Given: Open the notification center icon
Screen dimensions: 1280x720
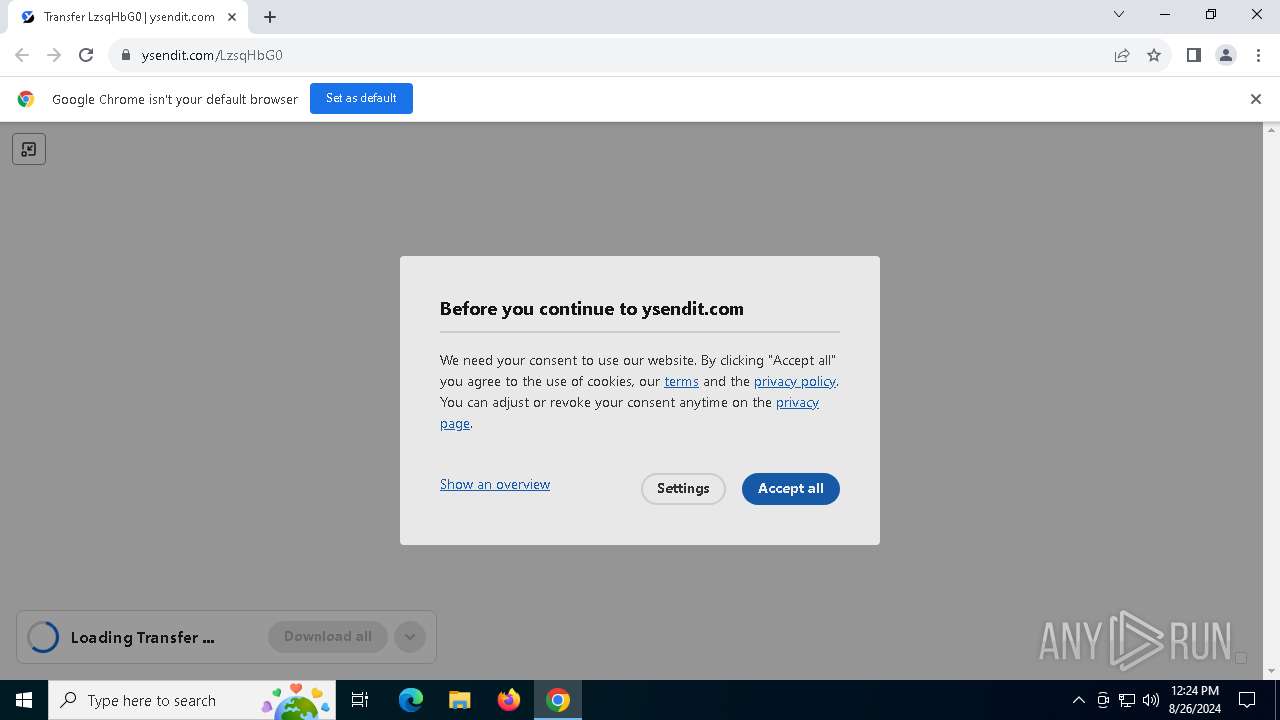Looking at the screenshot, I should pyautogui.click(x=1247, y=700).
